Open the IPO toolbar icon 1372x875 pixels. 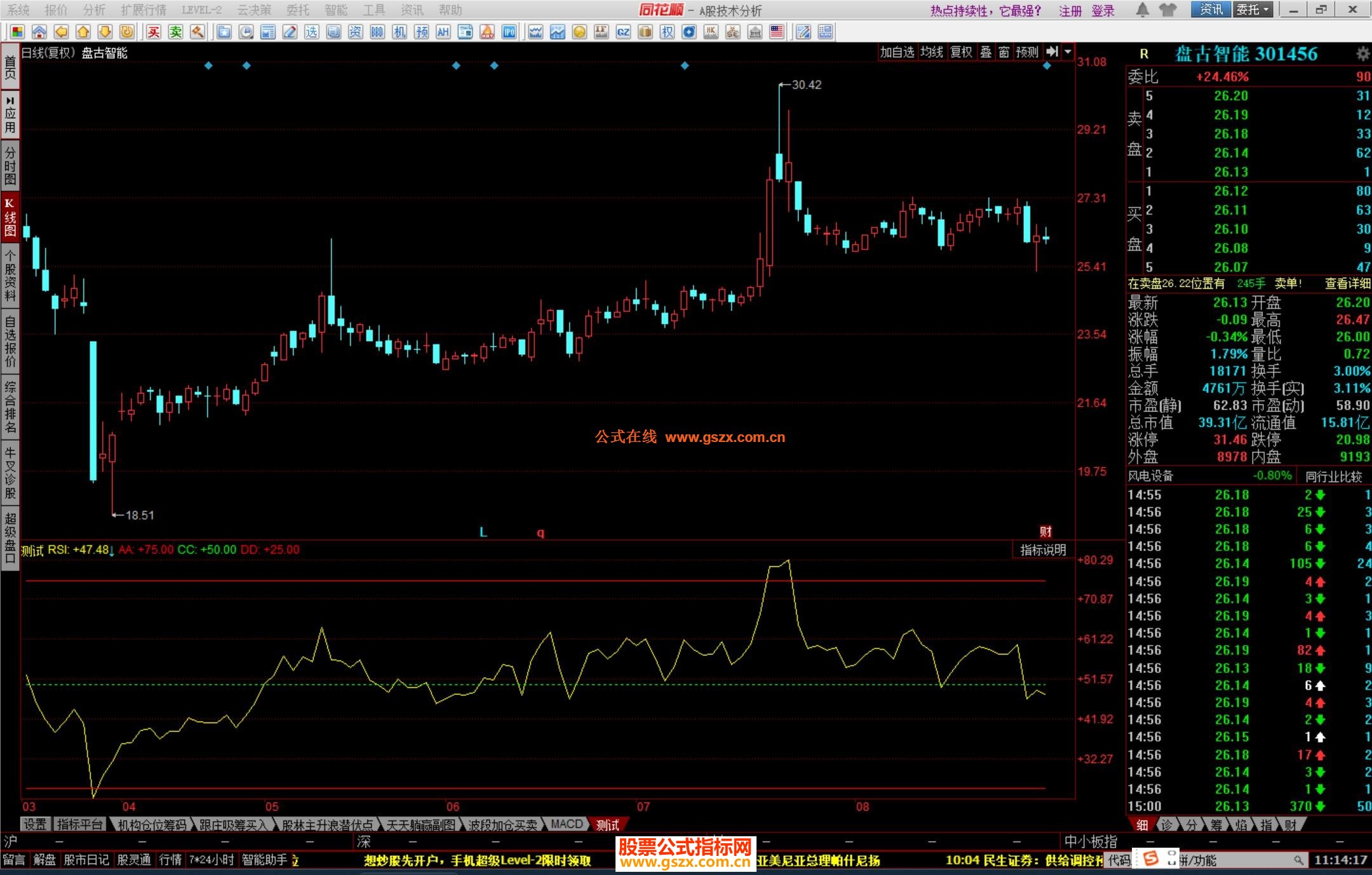pyautogui.click(x=509, y=32)
